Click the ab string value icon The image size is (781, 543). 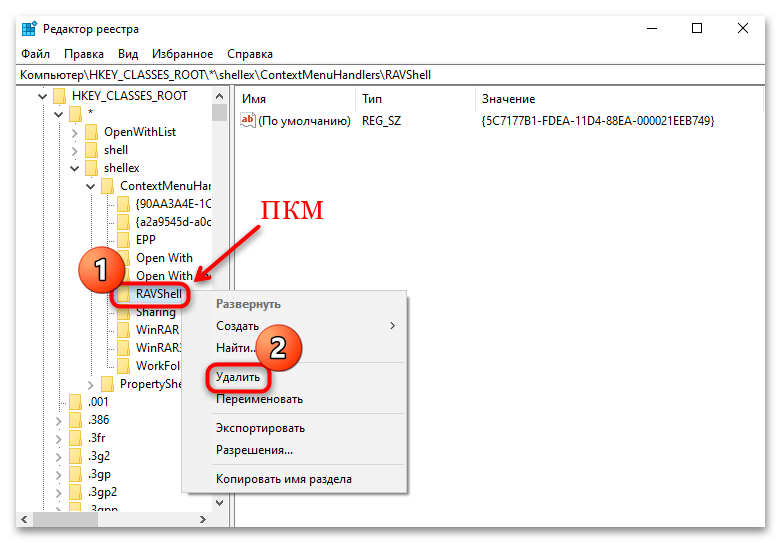tap(248, 120)
